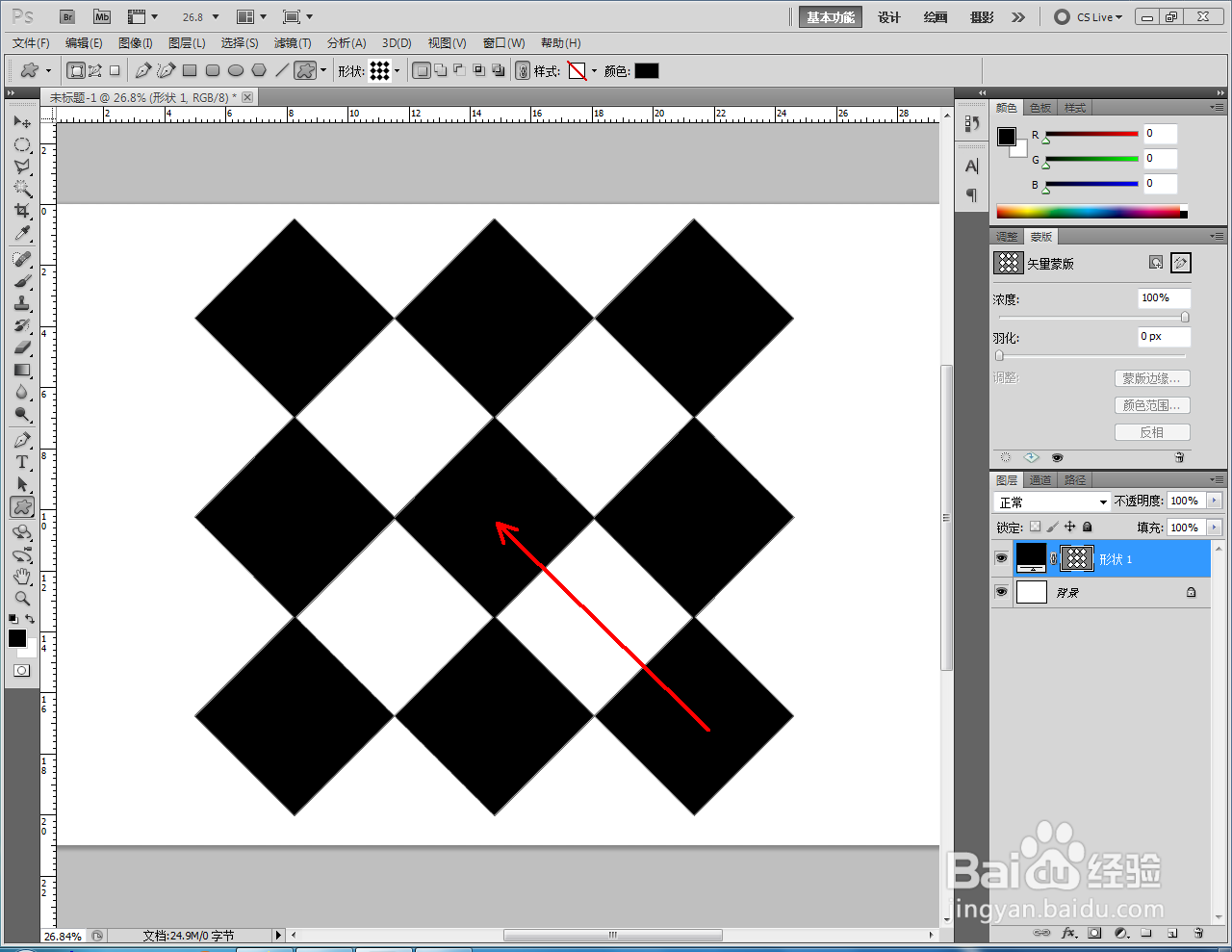Open the 图层(L) menu
Screen dimensions: 1232x952
pos(187,43)
